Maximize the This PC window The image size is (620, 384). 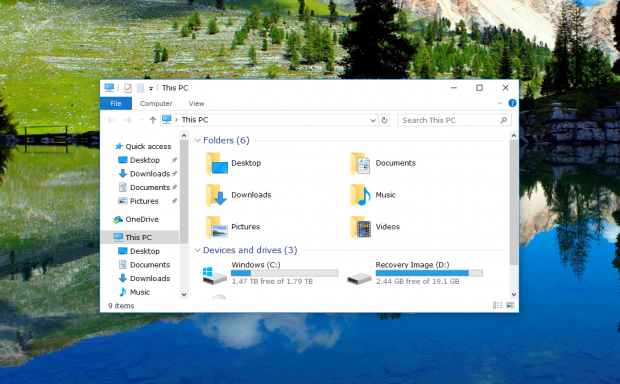[x=479, y=88]
